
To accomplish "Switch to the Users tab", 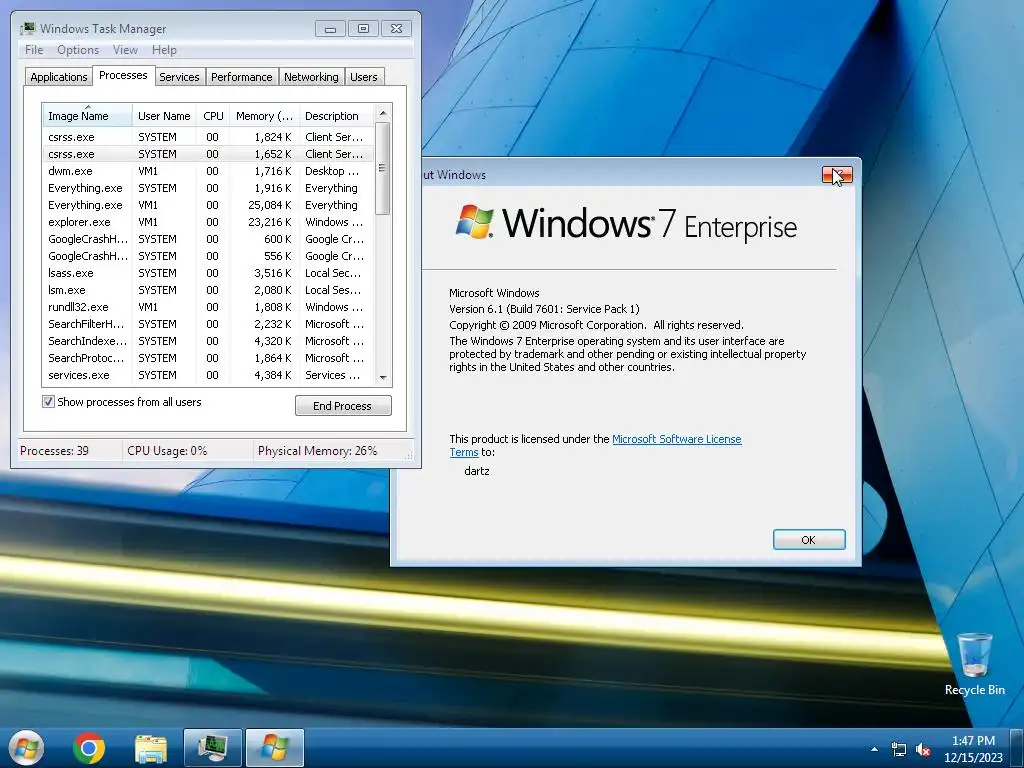I will [x=364, y=77].
